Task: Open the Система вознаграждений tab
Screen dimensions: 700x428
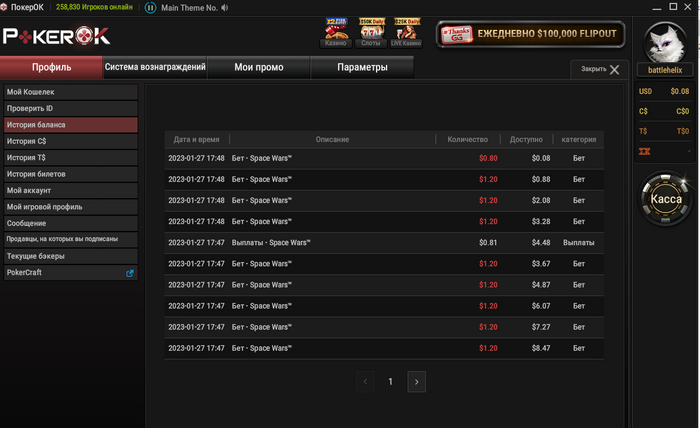Action: click(155, 67)
